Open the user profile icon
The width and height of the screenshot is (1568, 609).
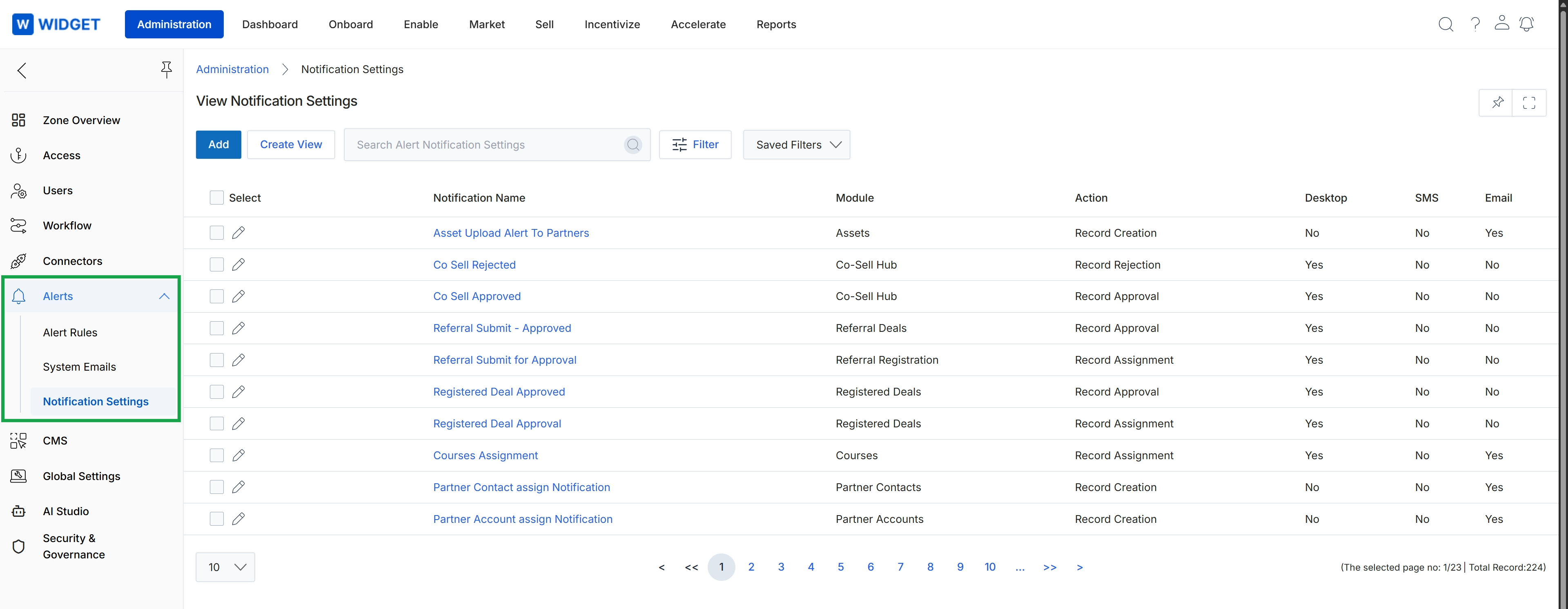point(1502,23)
